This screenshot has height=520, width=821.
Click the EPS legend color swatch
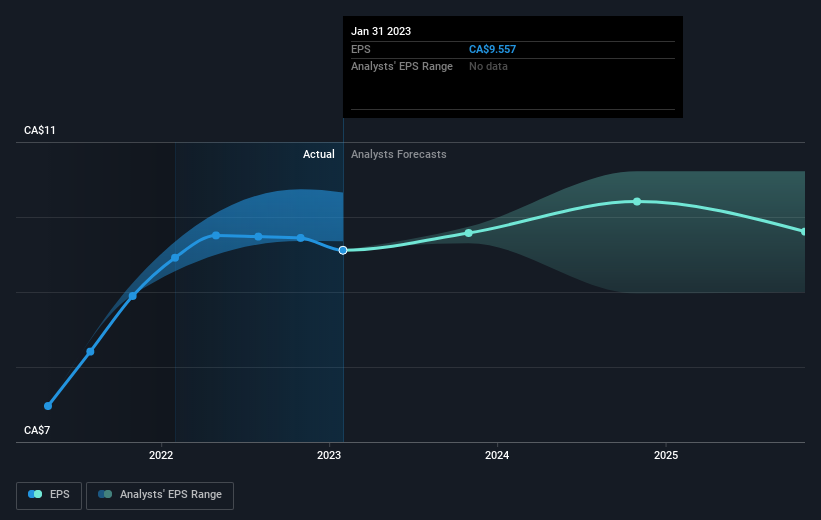click(35, 494)
